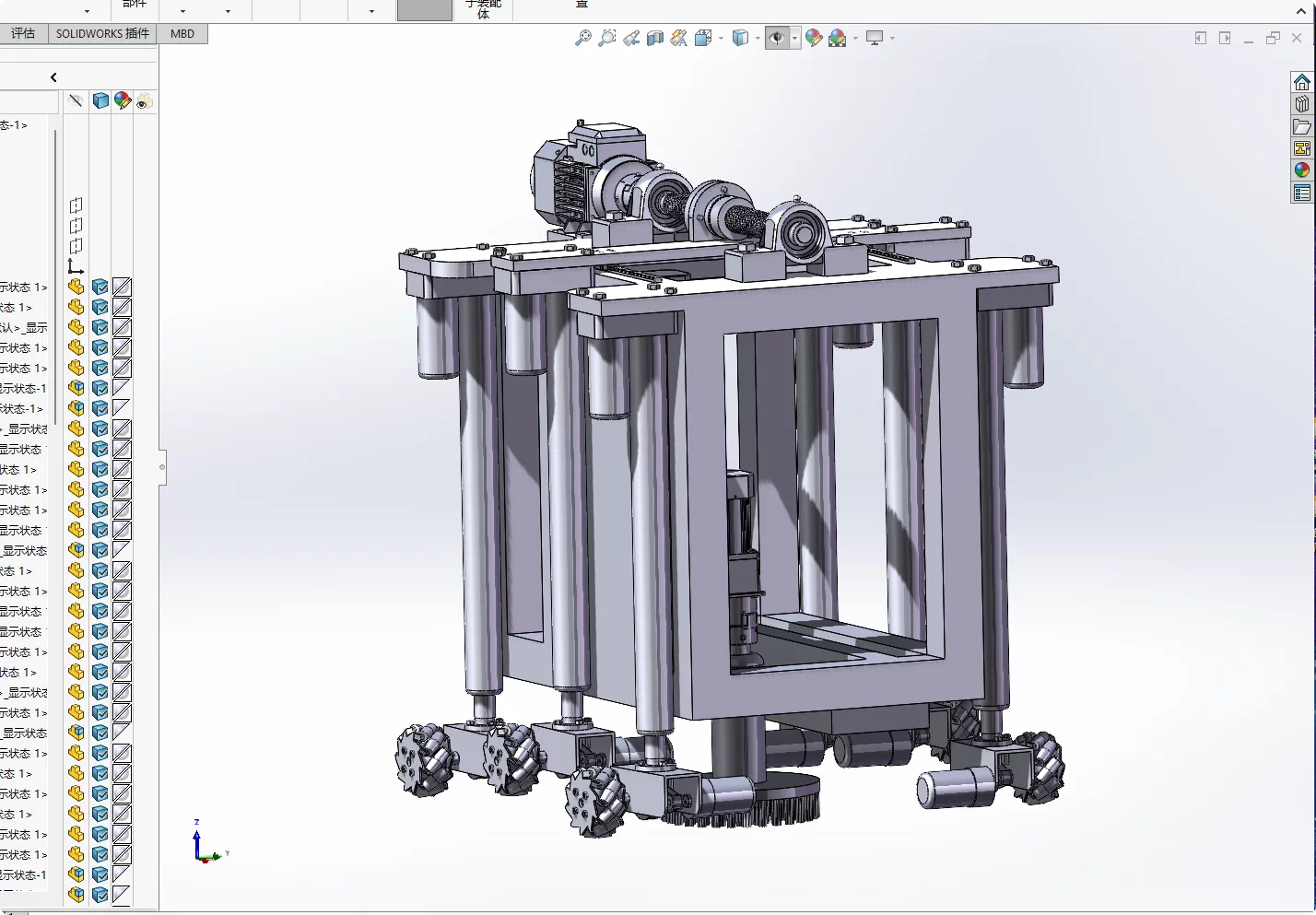Activate the Zoom to Area tool

pos(607,38)
